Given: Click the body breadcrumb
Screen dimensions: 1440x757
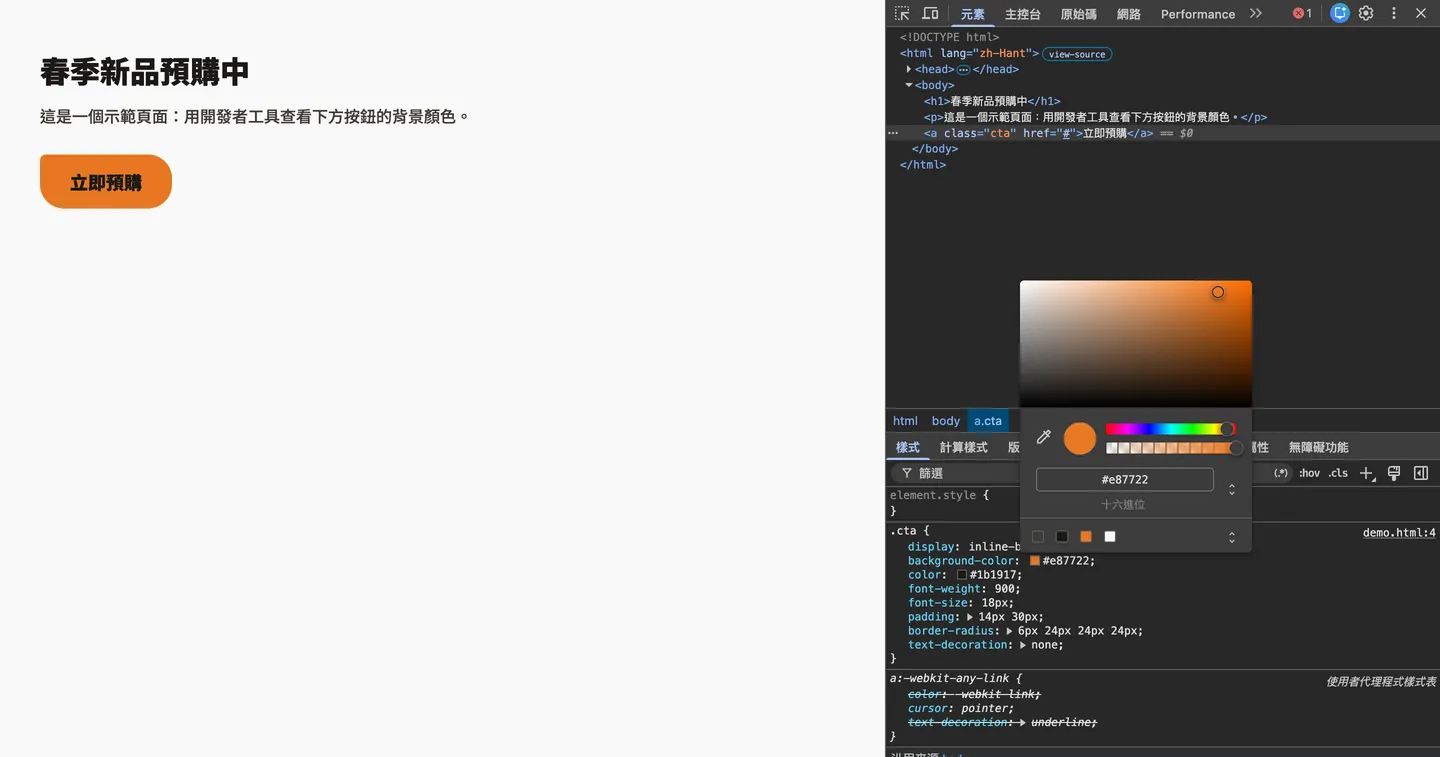Looking at the screenshot, I should (x=945, y=421).
